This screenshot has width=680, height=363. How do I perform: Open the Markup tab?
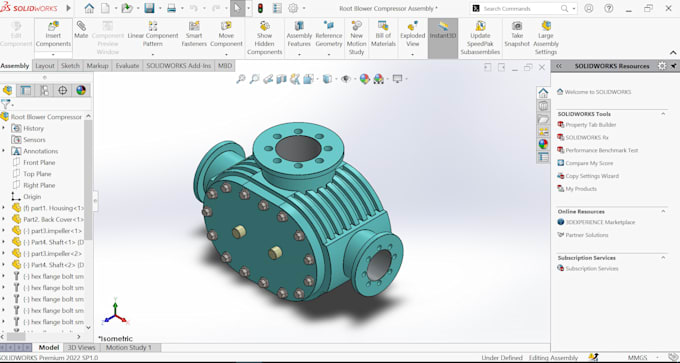pyautogui.click(x=97, y=66)
